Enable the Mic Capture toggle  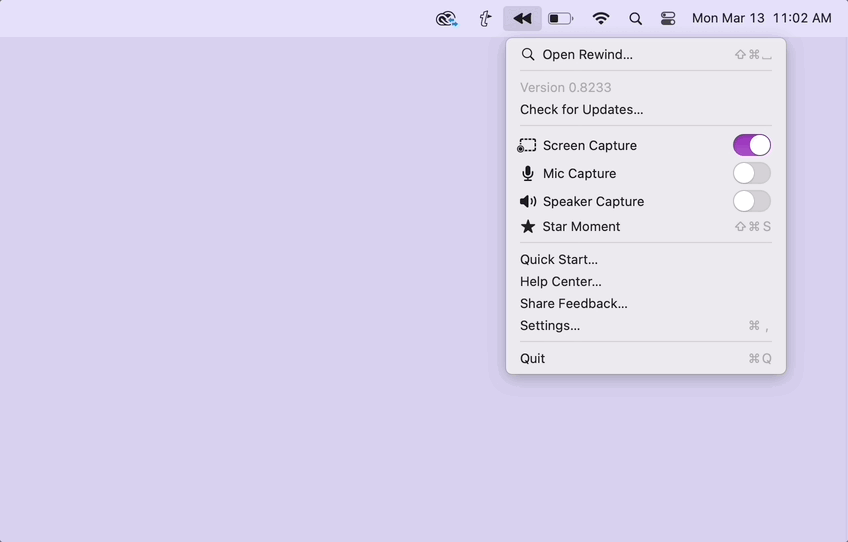[x=752, y=173]
